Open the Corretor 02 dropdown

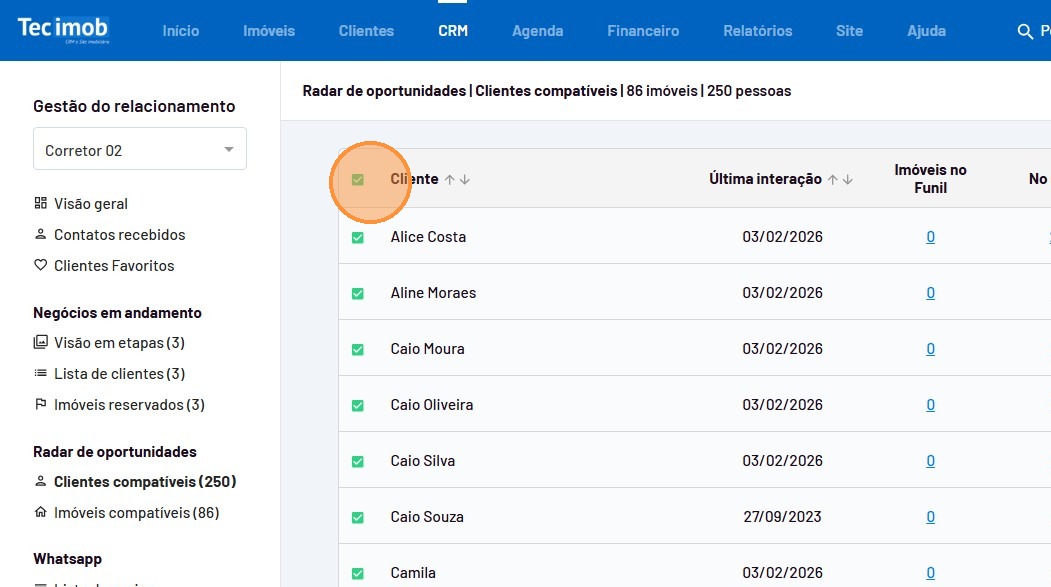click(x=140, y=150)
